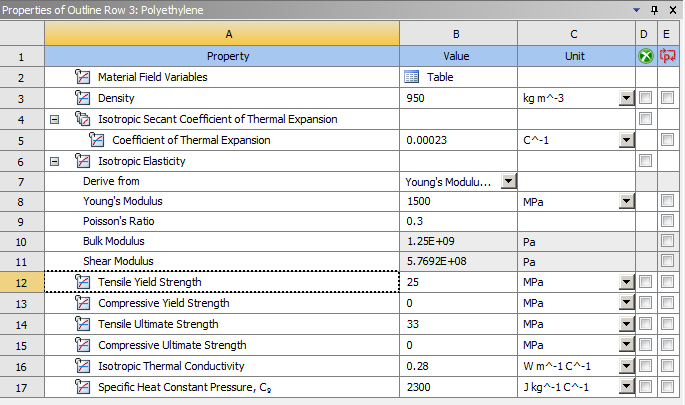Click Tensile Ultimate Strength value 33

(x=413, y=324)
